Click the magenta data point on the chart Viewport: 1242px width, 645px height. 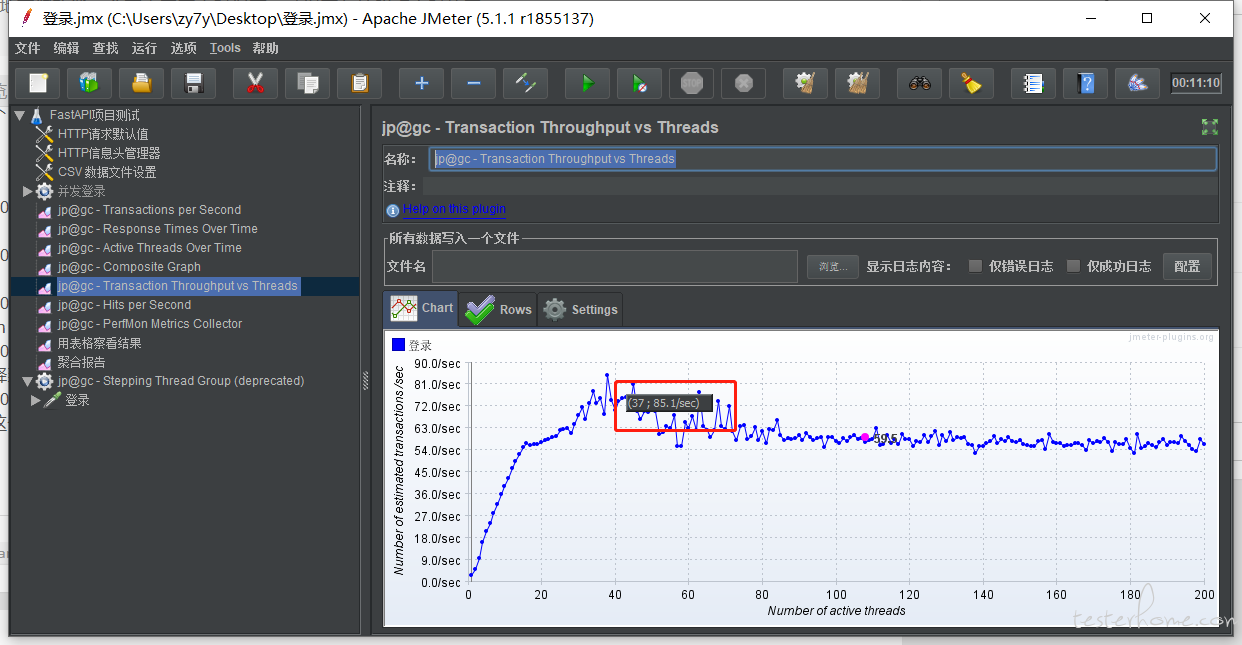point(865,437)
